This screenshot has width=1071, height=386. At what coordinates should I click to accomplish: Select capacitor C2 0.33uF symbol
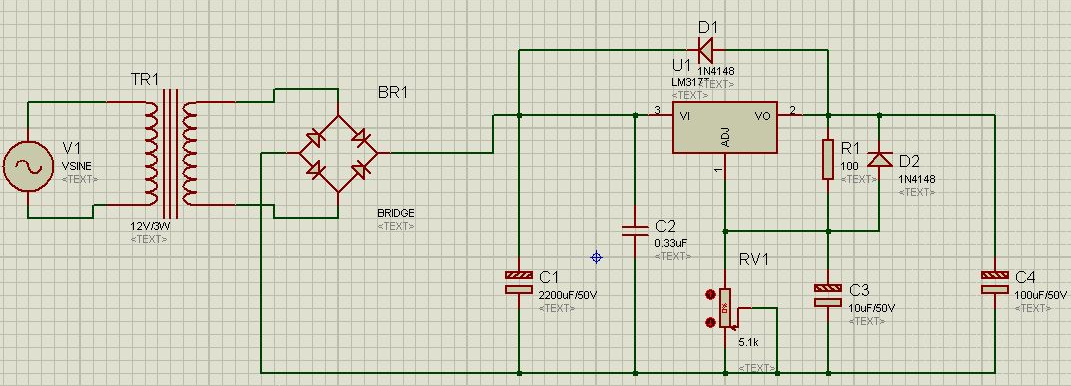click(635, 231)
